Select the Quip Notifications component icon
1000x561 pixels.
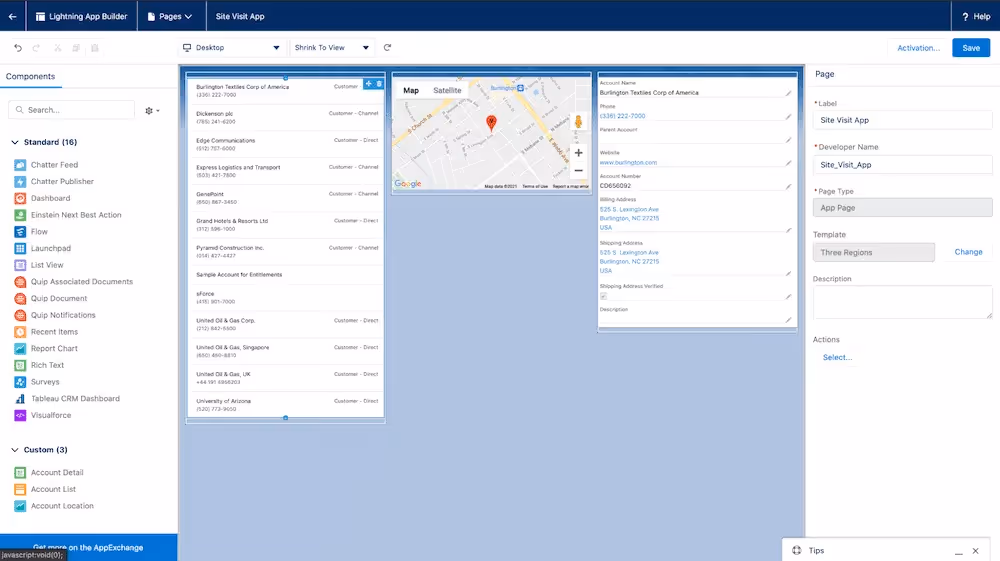tap(20, 315)
